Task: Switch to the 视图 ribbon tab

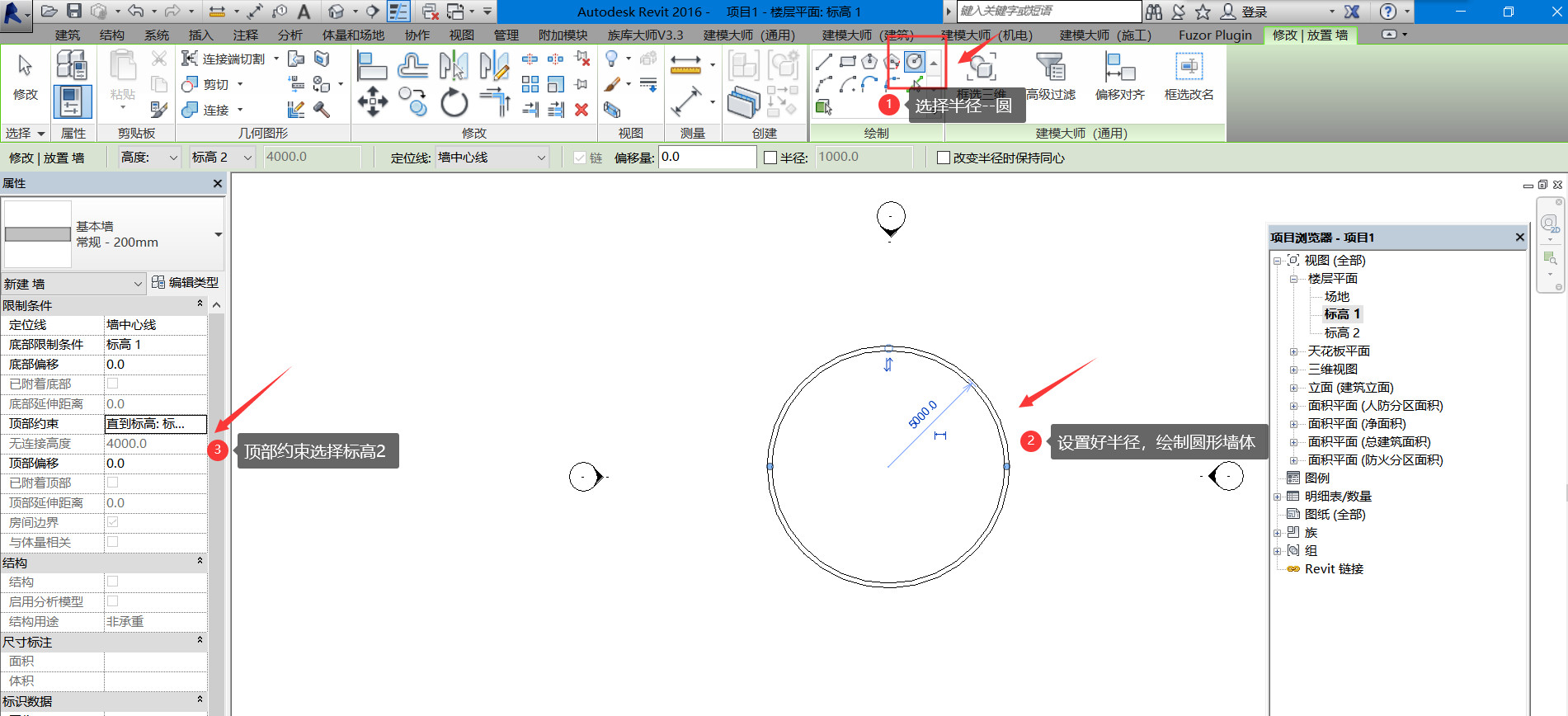Action: coord(462,35)
